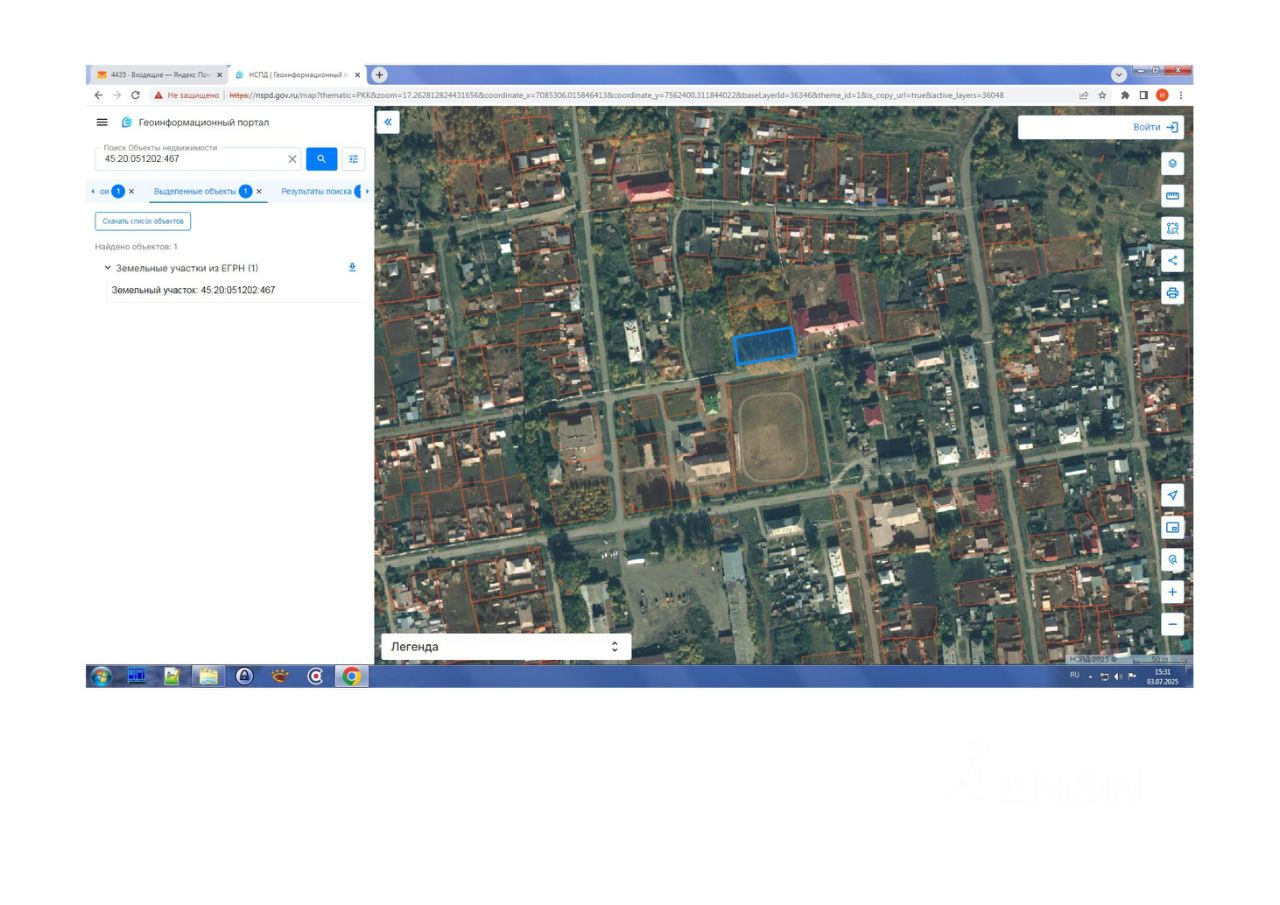Collapse the left sidebar panel

[x=388, y=122]
